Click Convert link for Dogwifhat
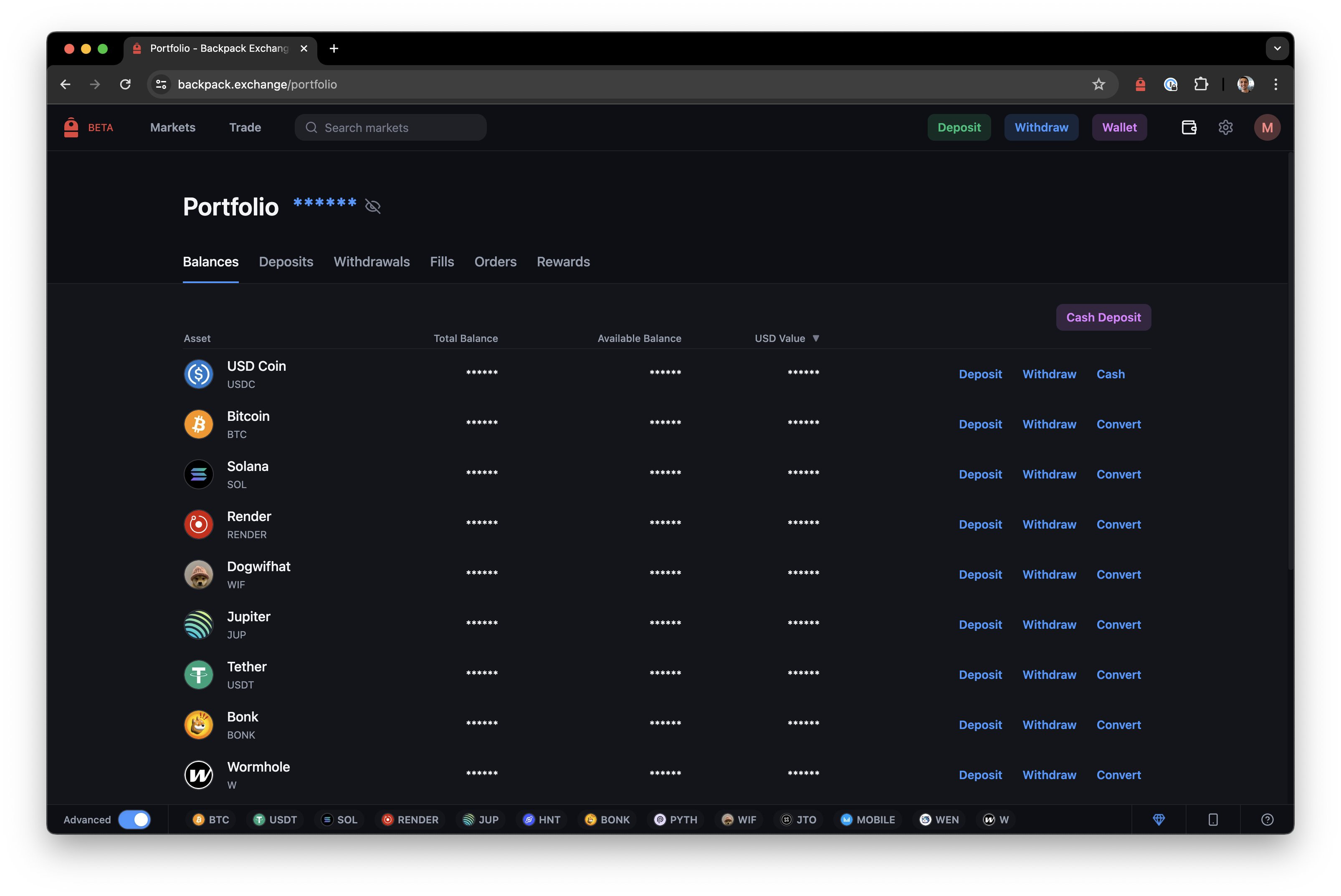1341x896 pixels. click(x=1118, y=575)
